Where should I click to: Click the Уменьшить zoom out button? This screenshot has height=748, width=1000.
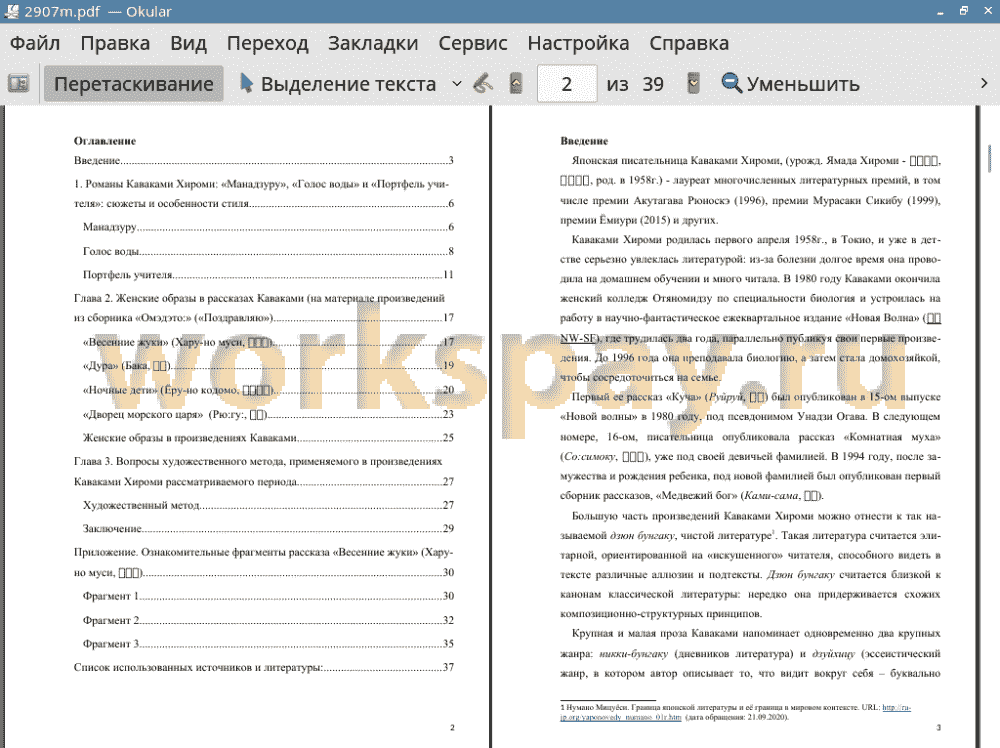coord(791,84)
